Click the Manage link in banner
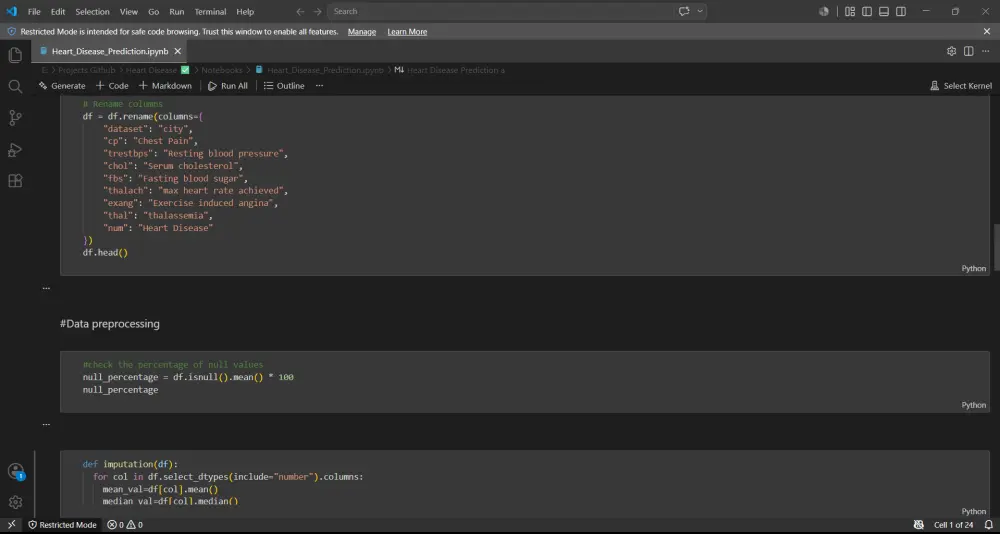Viewport: 1000px width, 534px height. (362, 32)
